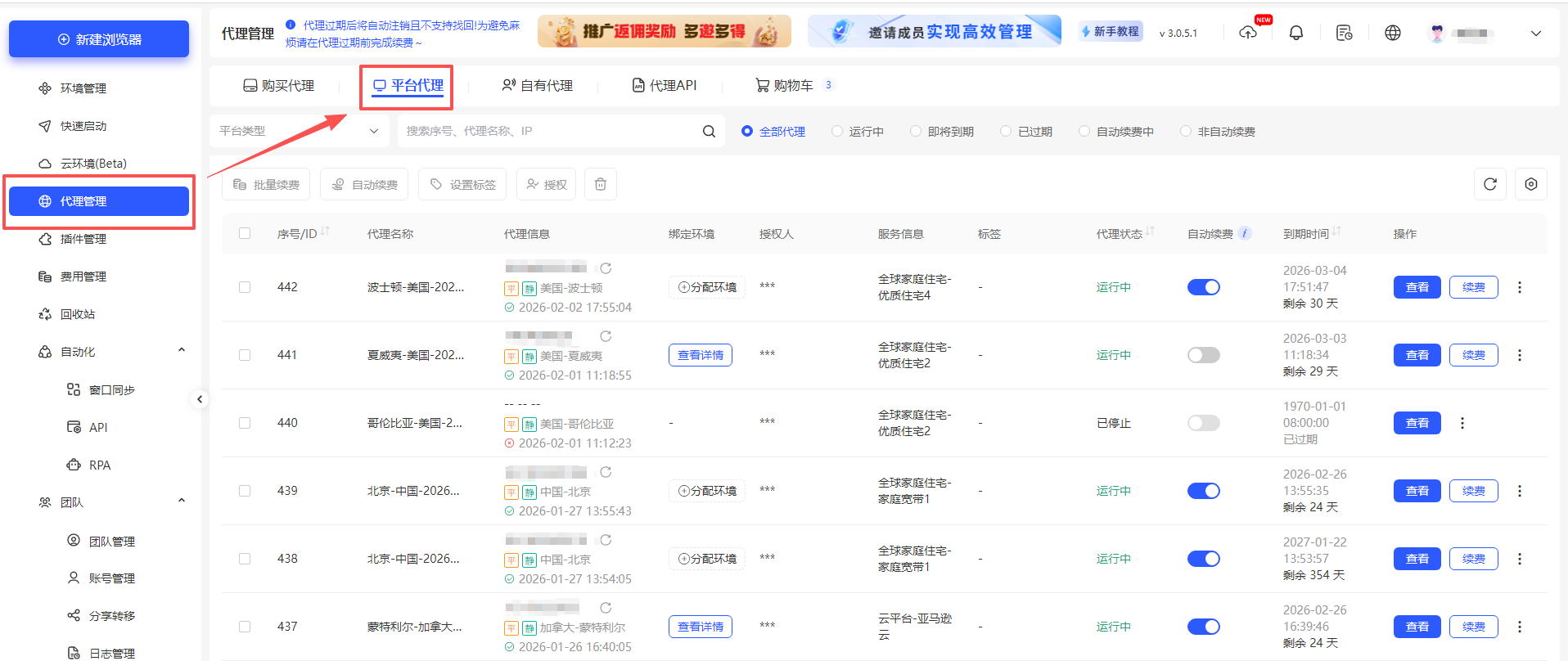Open the task list icon beside the bell

[x=1344, y=33]
